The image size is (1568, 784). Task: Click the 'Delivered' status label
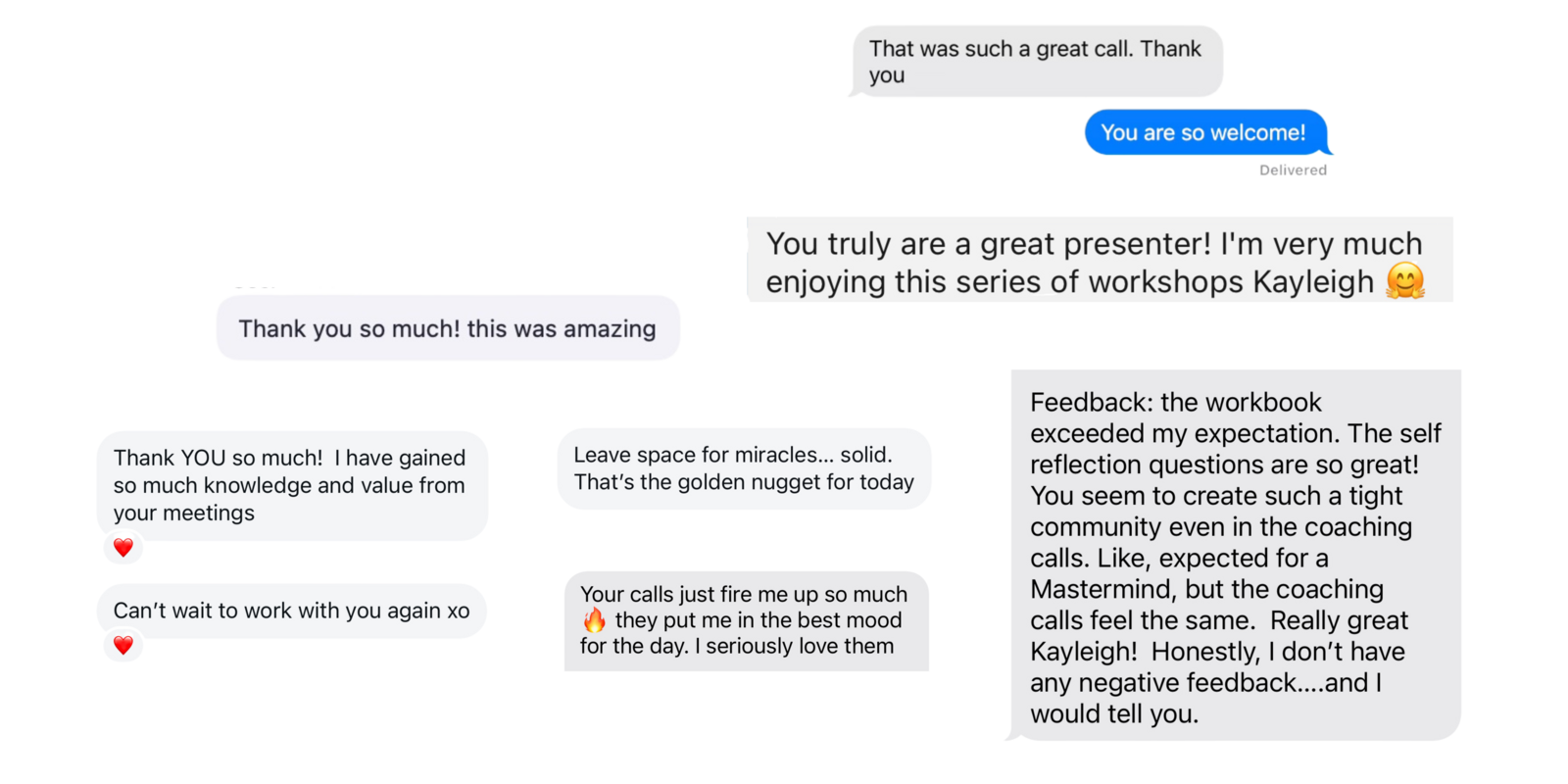[1293, 171]
